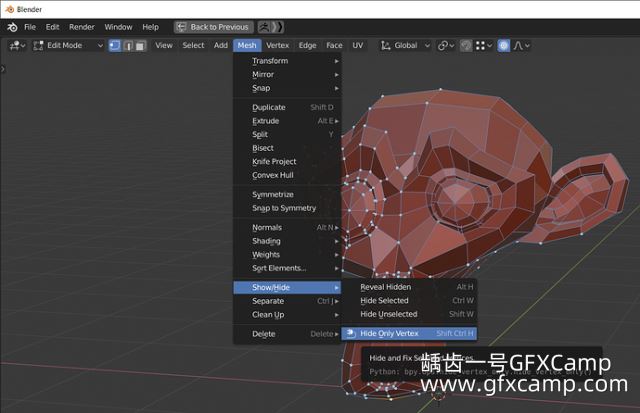640x413 pixels.
Task: Expand the Separate submenu
Action: [x=287, y=301]
